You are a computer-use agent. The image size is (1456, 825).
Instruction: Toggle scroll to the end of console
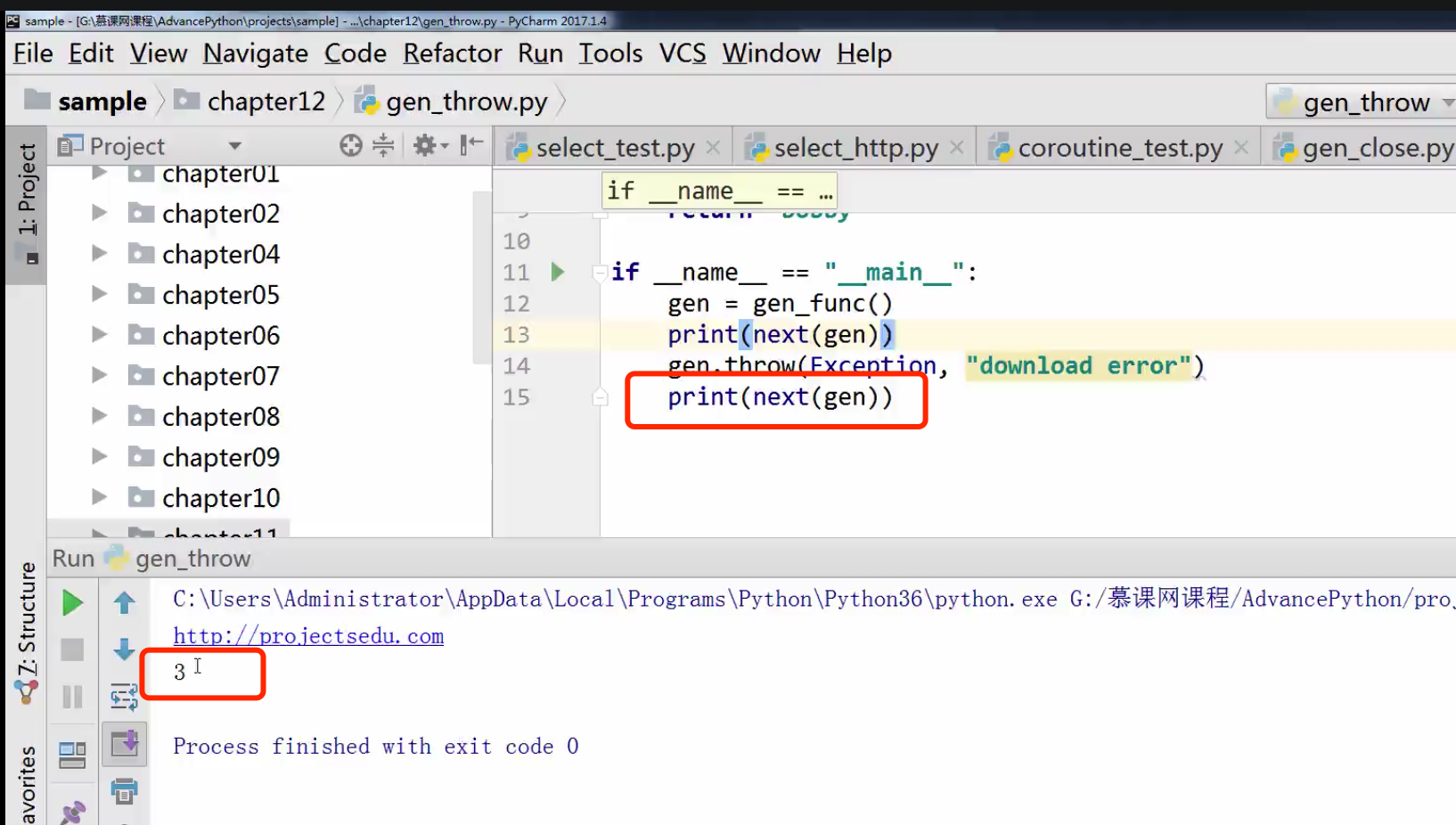(x=125, y=743)
